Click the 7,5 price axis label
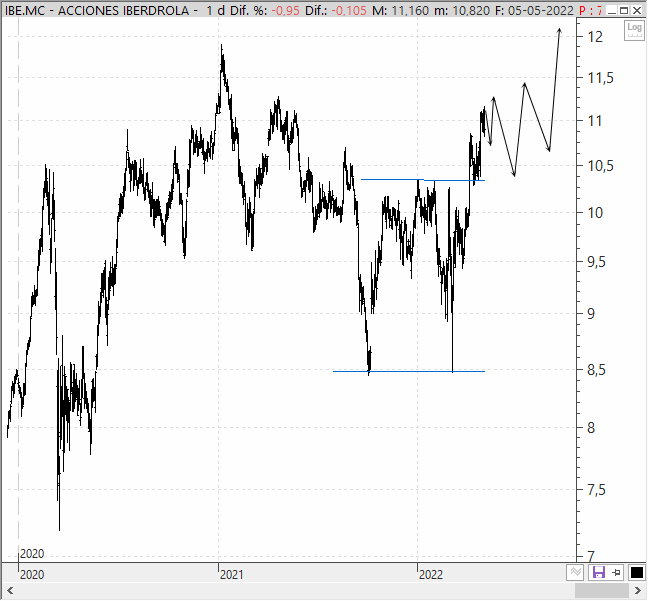Image resolution: width=648 pixels, height=601 pixels. 597,490
